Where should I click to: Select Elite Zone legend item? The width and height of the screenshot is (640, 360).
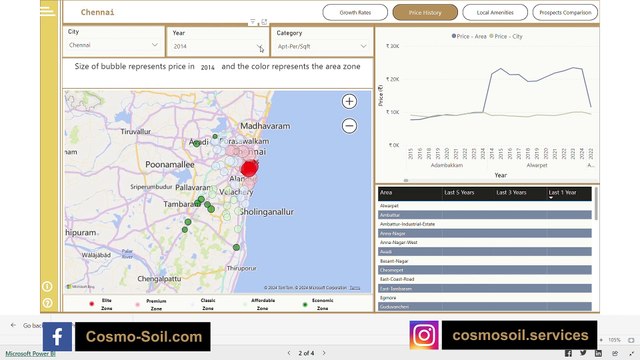[100, 304]
